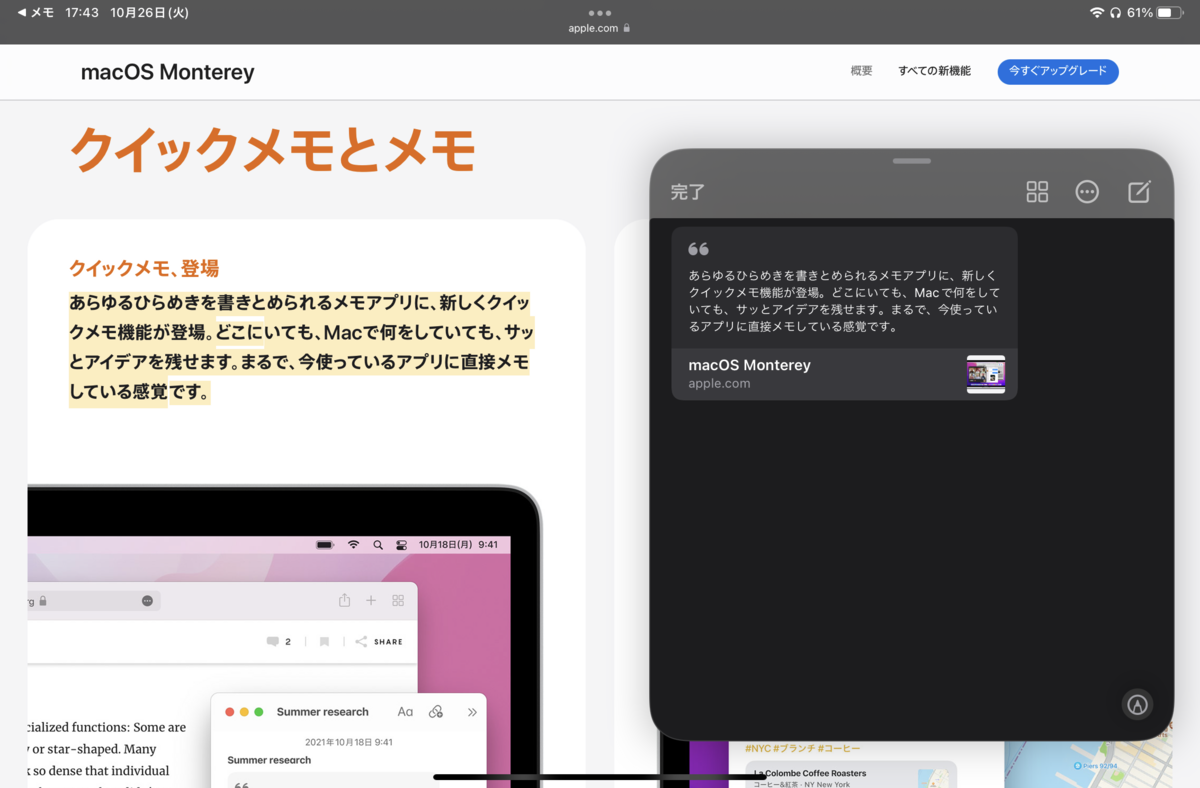Open the macOS Monterey link preview thumbnail
This screenshot has height=788, width=1200.
click(986, 374)
